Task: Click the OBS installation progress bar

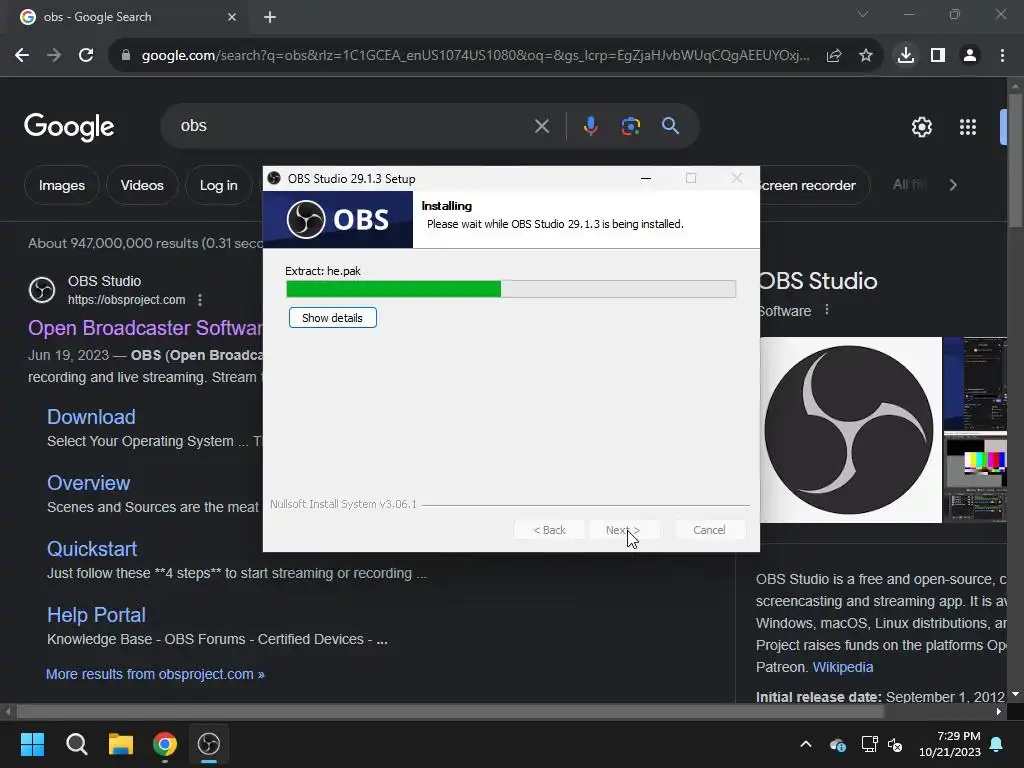Action: pyautogui.click(x=511, y=289)
